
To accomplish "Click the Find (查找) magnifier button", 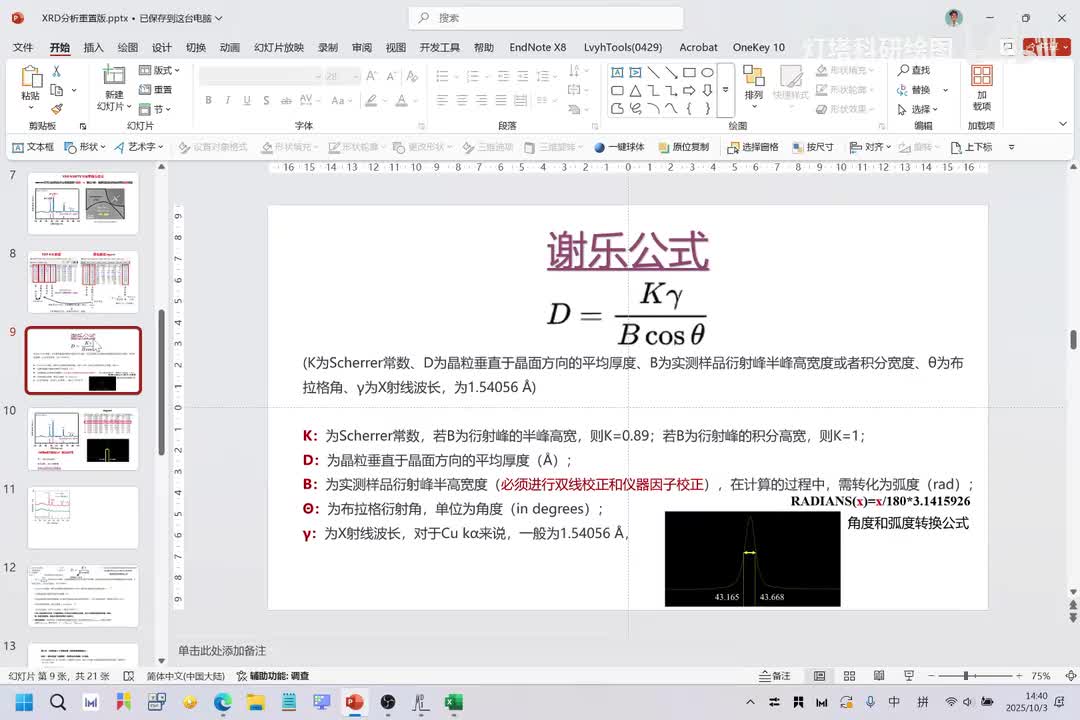I will point(913,70).
